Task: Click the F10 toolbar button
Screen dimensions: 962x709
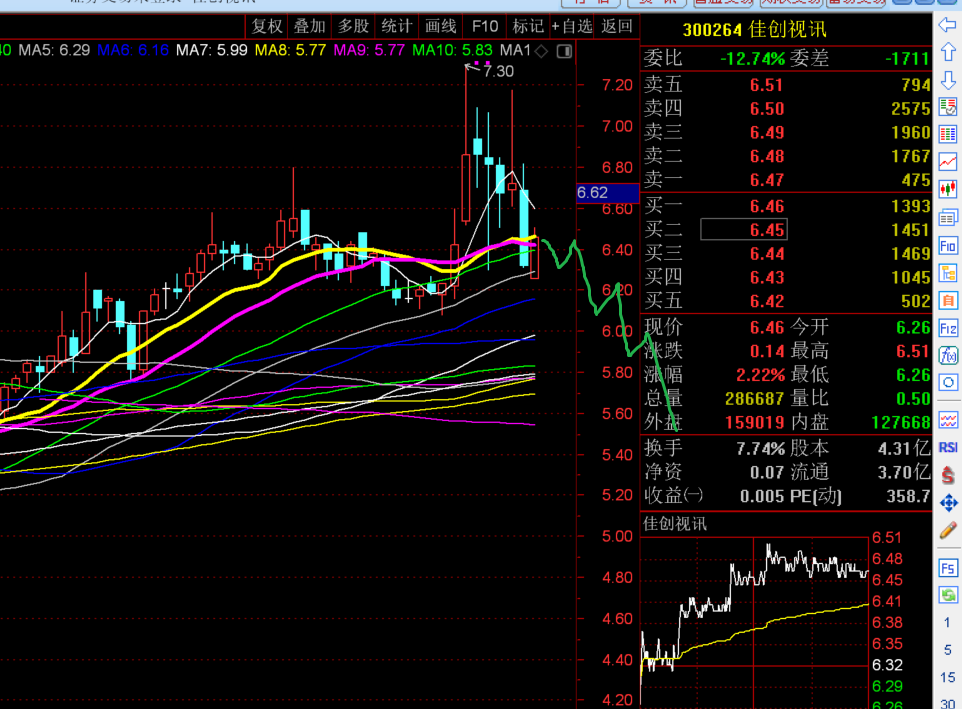Action: click(x=485, y=26)
